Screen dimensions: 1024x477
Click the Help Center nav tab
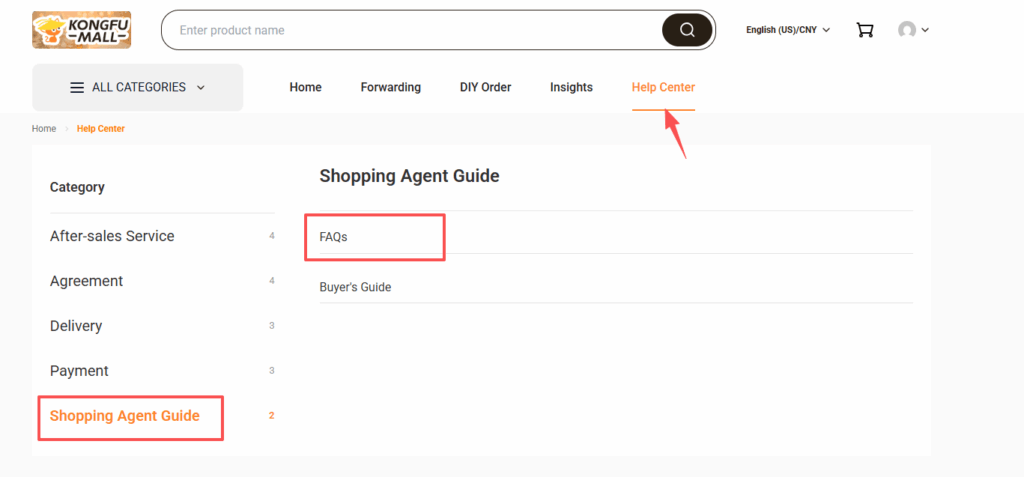[x=663, y=88]
